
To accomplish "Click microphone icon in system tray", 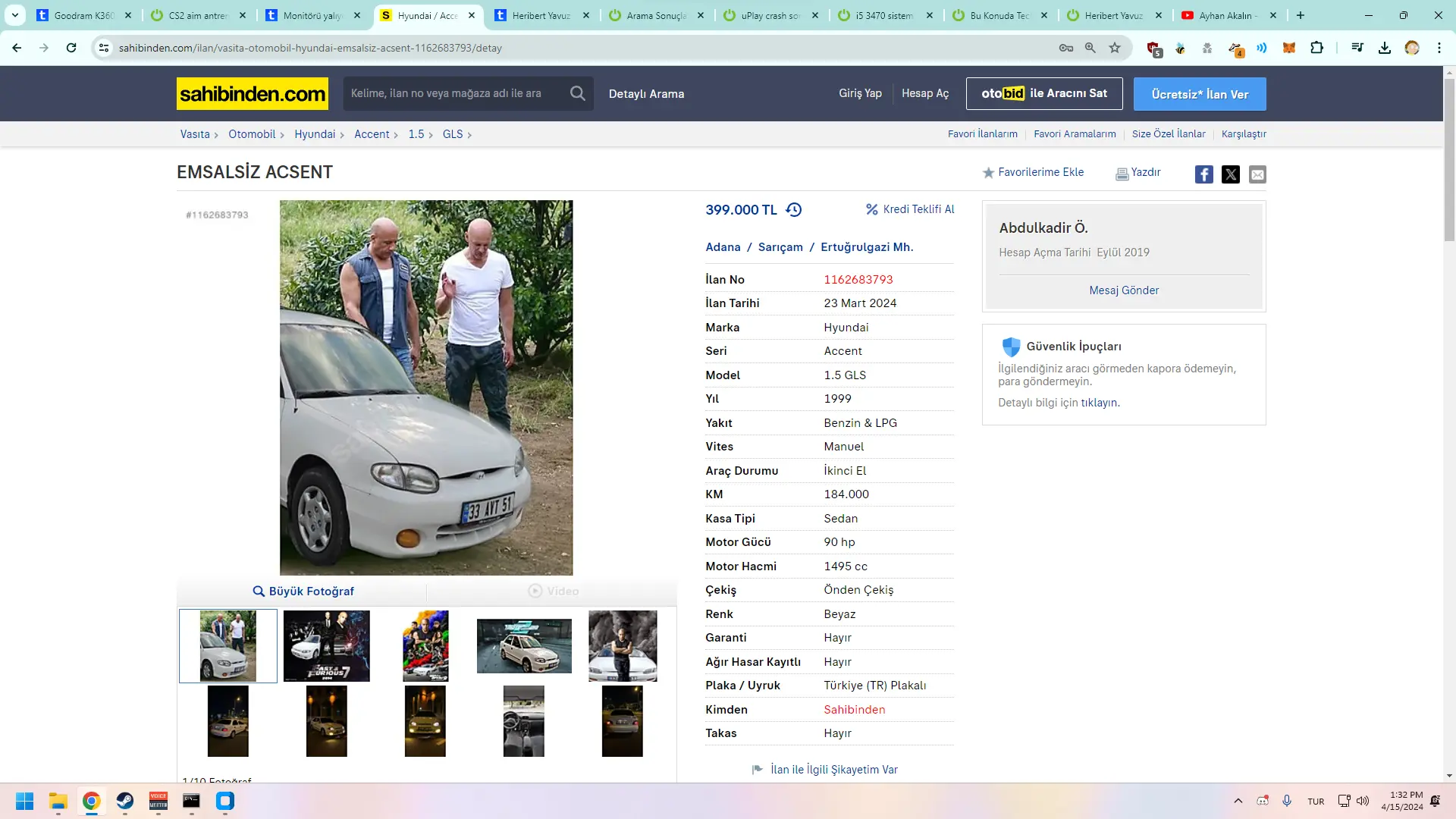I will 1287,801.
